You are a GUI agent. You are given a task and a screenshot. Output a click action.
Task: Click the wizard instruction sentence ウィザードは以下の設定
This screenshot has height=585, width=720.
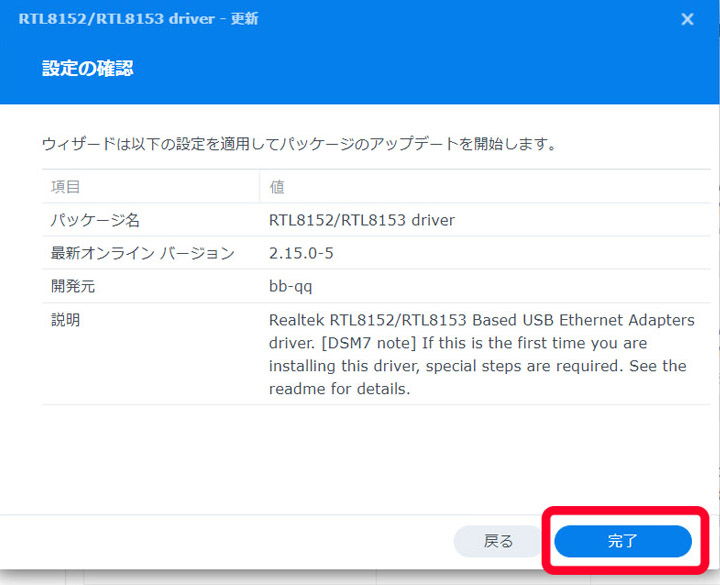tap(299, 144)
